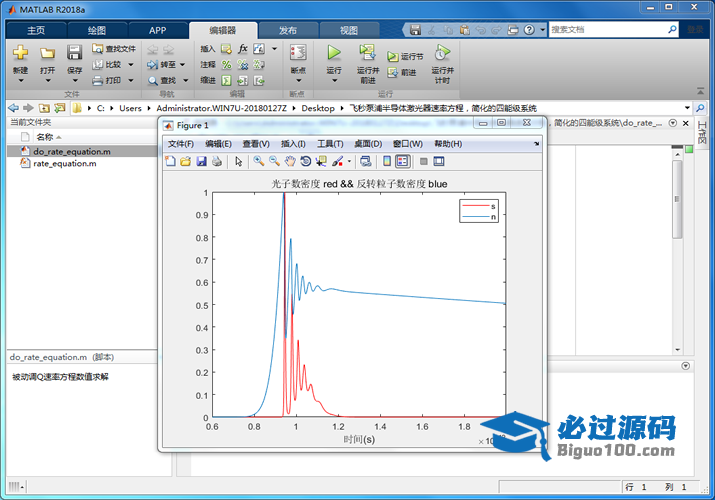Click the smart indent icon in the 缩进 row
Screen dimensions: 715x500
227,81
